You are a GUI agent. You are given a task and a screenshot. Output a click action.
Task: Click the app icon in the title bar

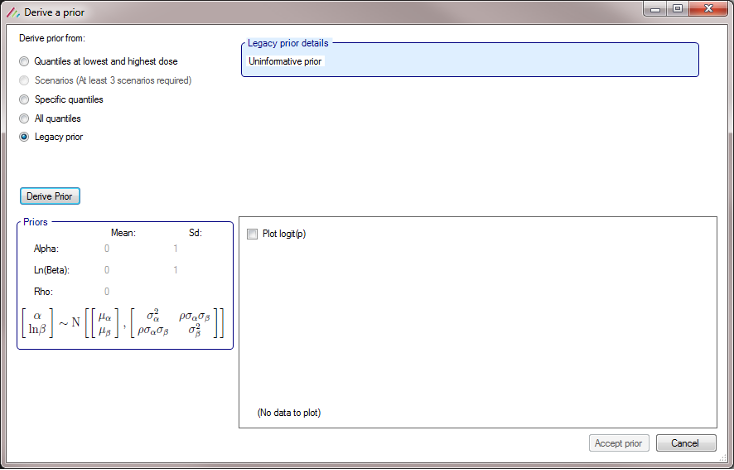(12, 10)
